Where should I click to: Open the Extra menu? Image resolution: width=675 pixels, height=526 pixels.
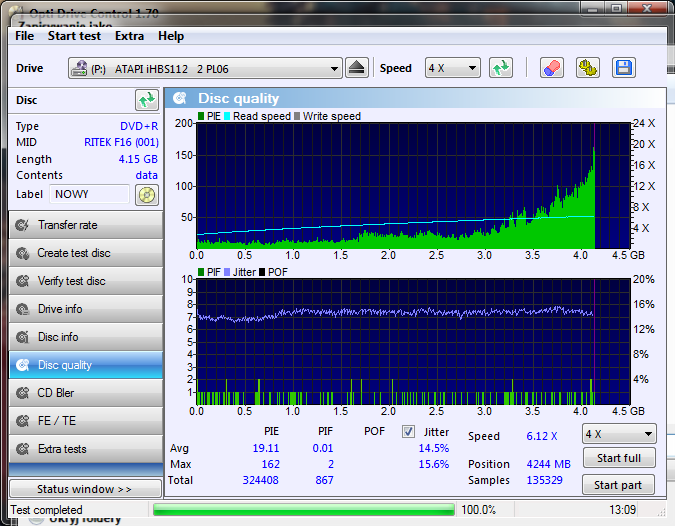(x=130, y=36)
